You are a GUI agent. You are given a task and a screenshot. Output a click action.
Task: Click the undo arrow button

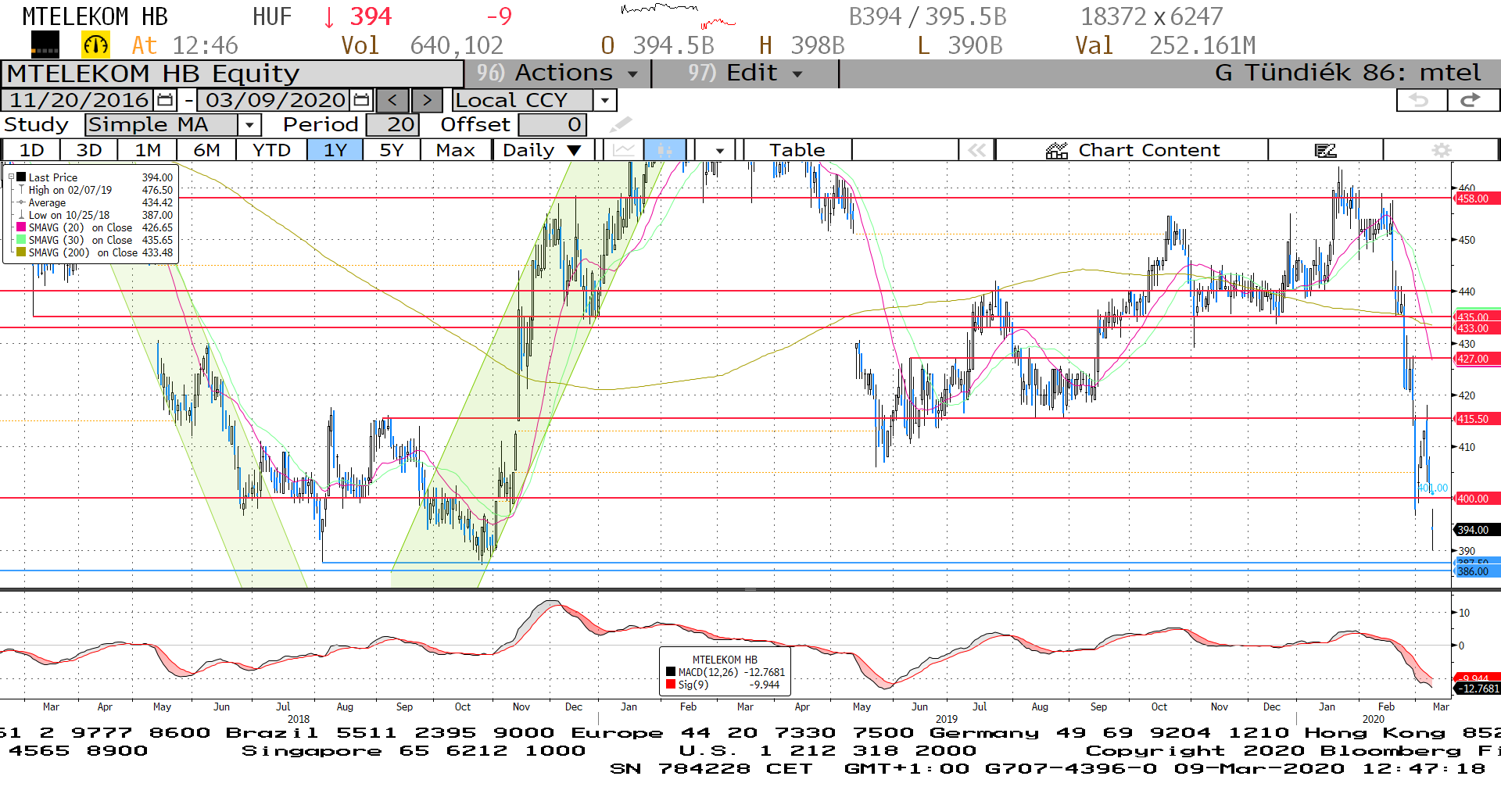[1420, 100]
